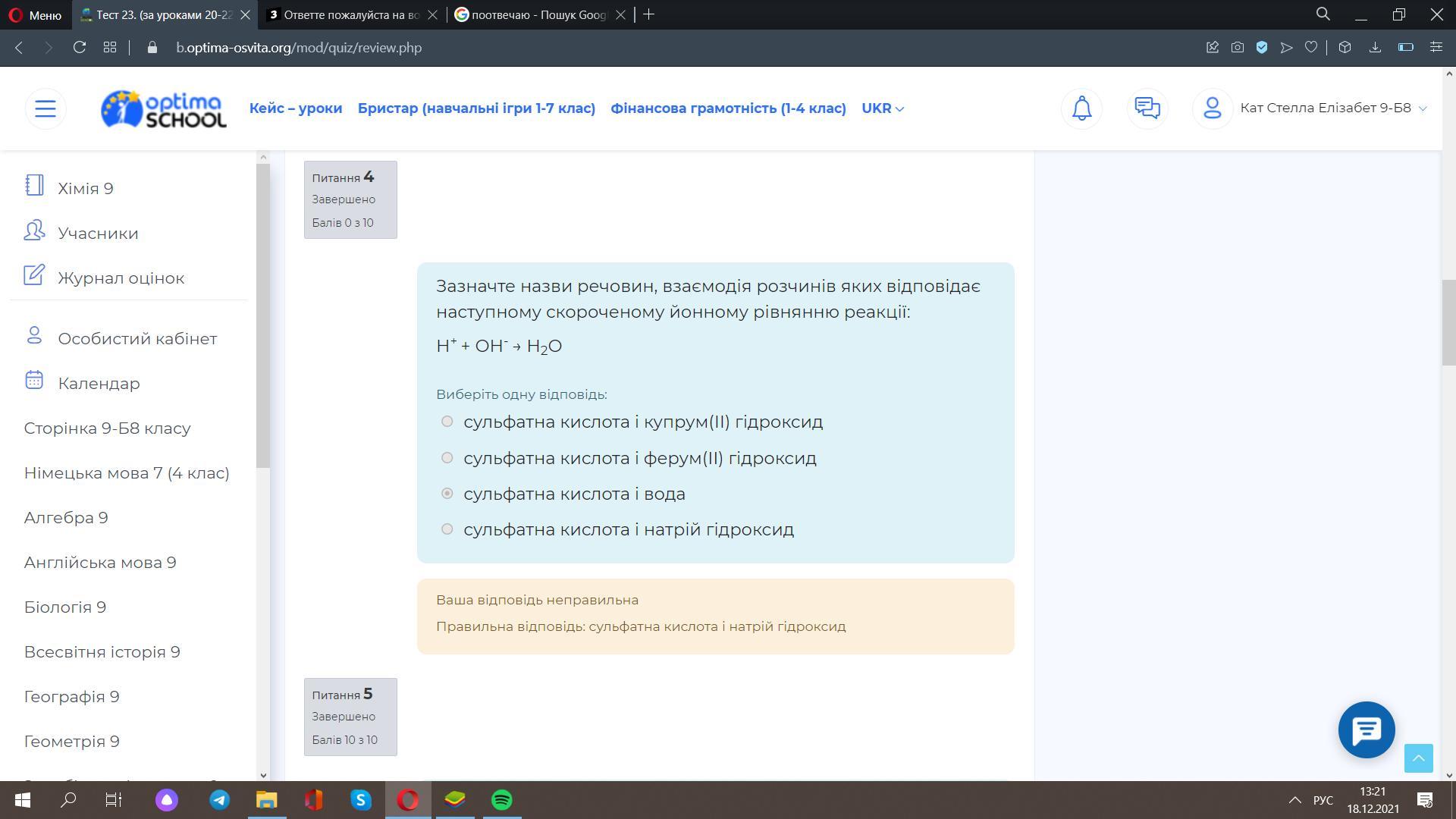Image resolution: width=1456 pixels, height=819 pixels.
Task: Open 'Журнал оцінок' in the sidebar
Action: pos(121,278)
